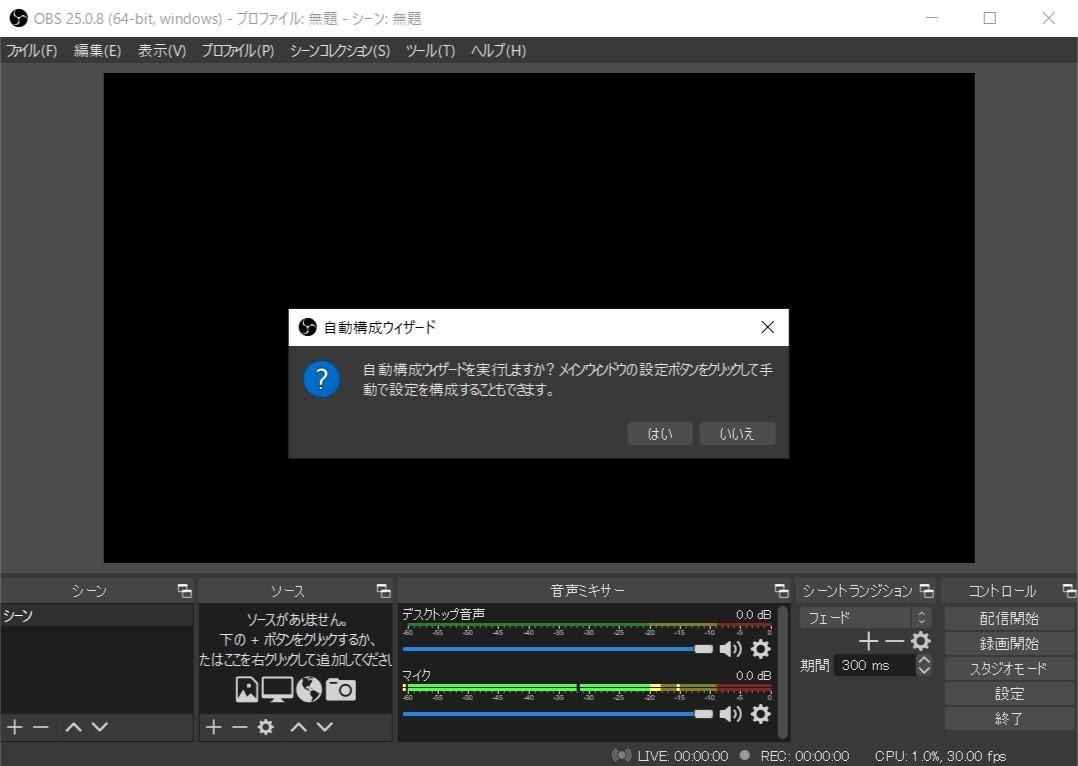Decrease the transition duration with the down stepper

(x=924, y=670)
